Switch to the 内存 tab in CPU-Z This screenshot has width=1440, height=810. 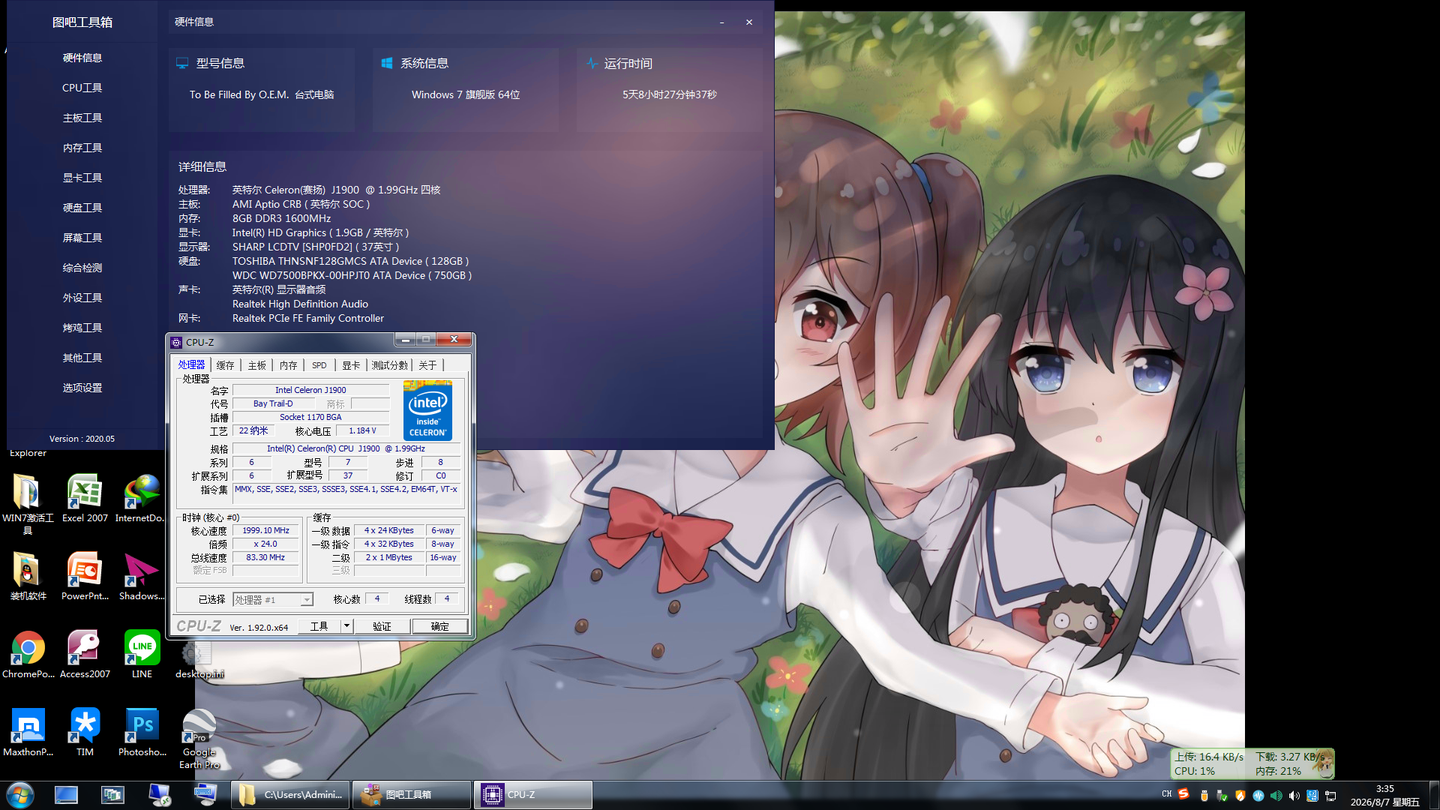click(288, 365)
